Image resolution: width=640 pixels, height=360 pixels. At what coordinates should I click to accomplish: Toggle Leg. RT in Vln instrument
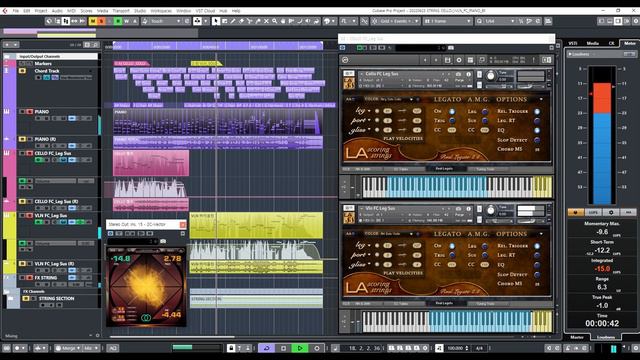pos(537,256)
